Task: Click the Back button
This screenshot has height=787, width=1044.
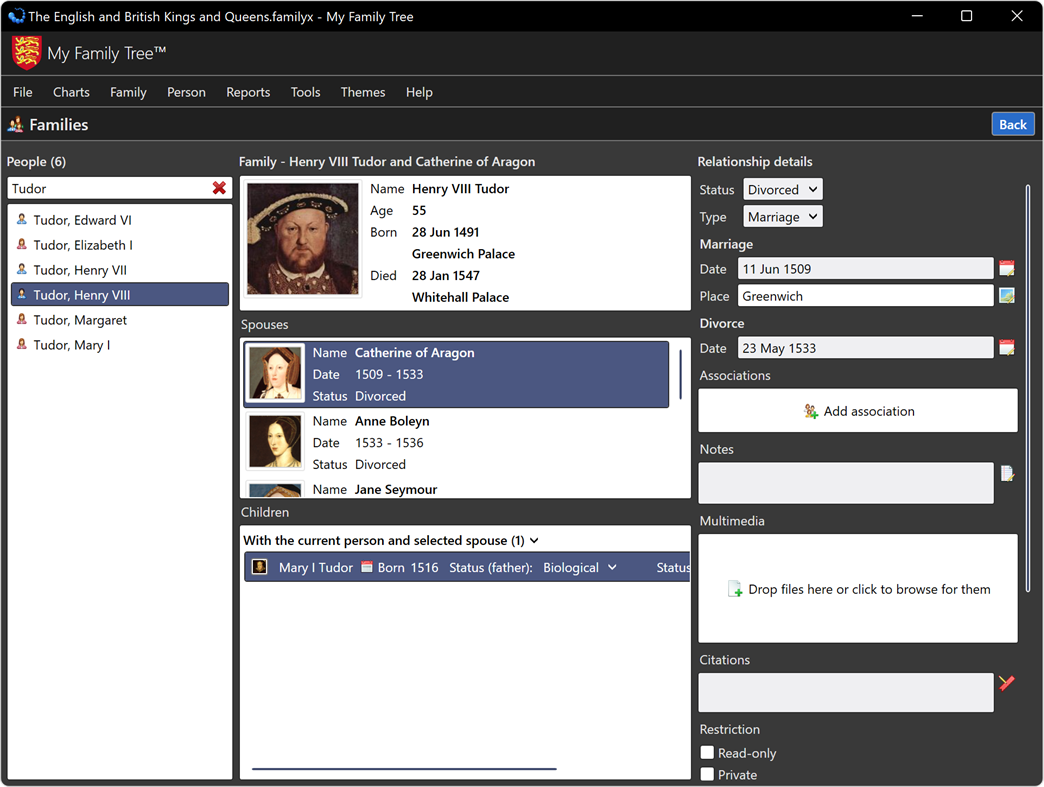Action: coord(1013,124)
